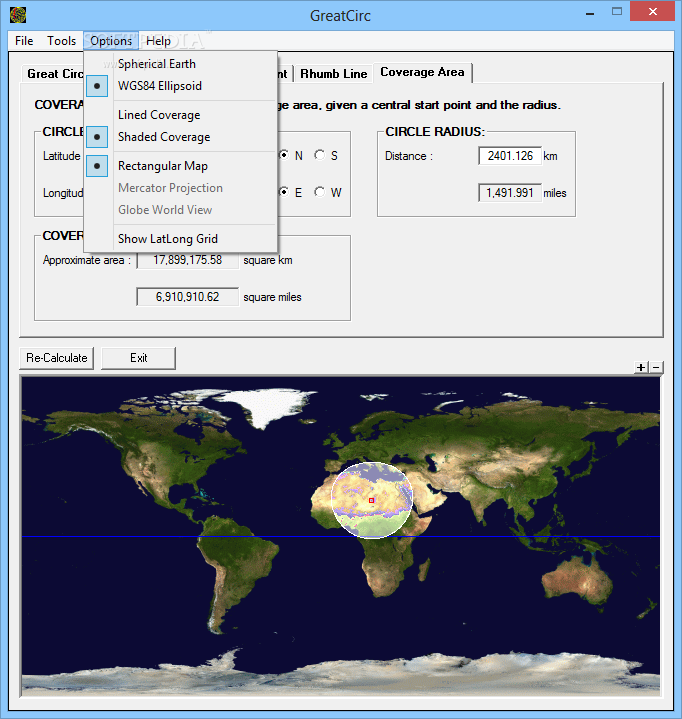
Task: Click the approximate area square km field
Action: coord(188,260)
